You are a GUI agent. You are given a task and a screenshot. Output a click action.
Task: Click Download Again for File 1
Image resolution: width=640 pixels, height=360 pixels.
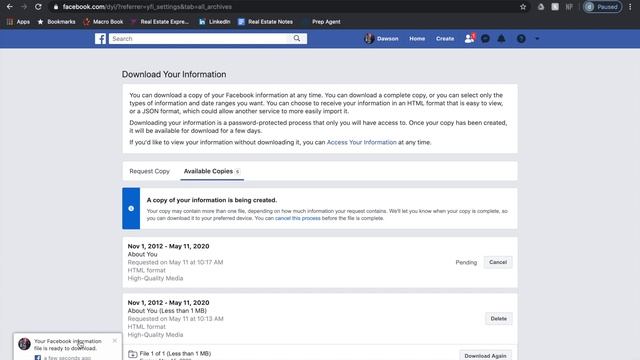(x=485, y=356)
